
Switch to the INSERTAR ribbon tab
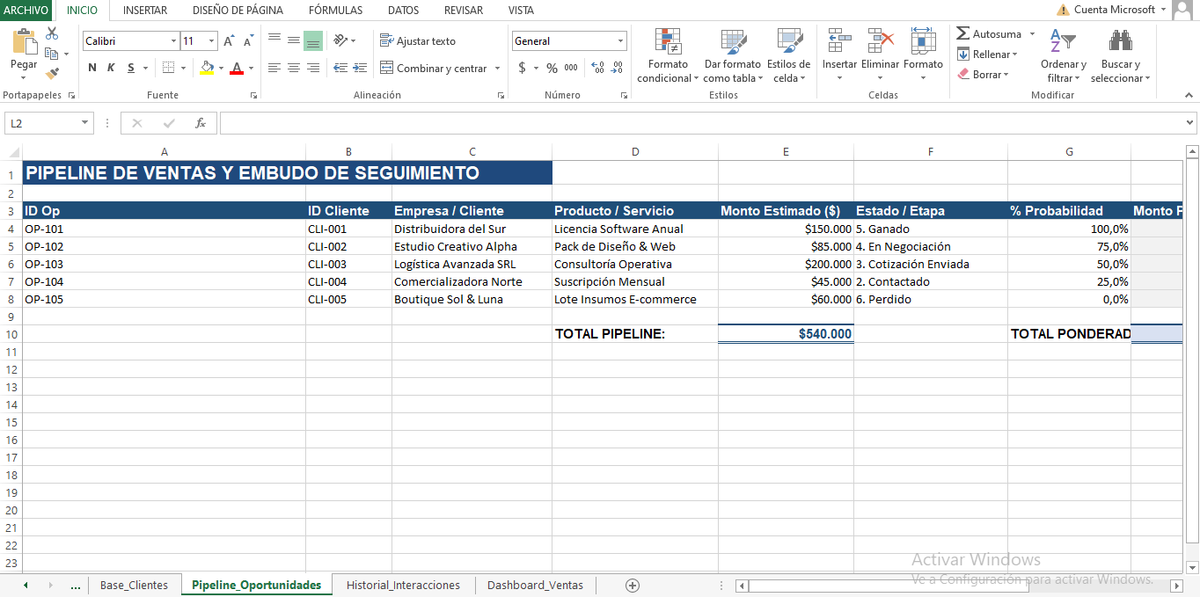coord(145,10)
